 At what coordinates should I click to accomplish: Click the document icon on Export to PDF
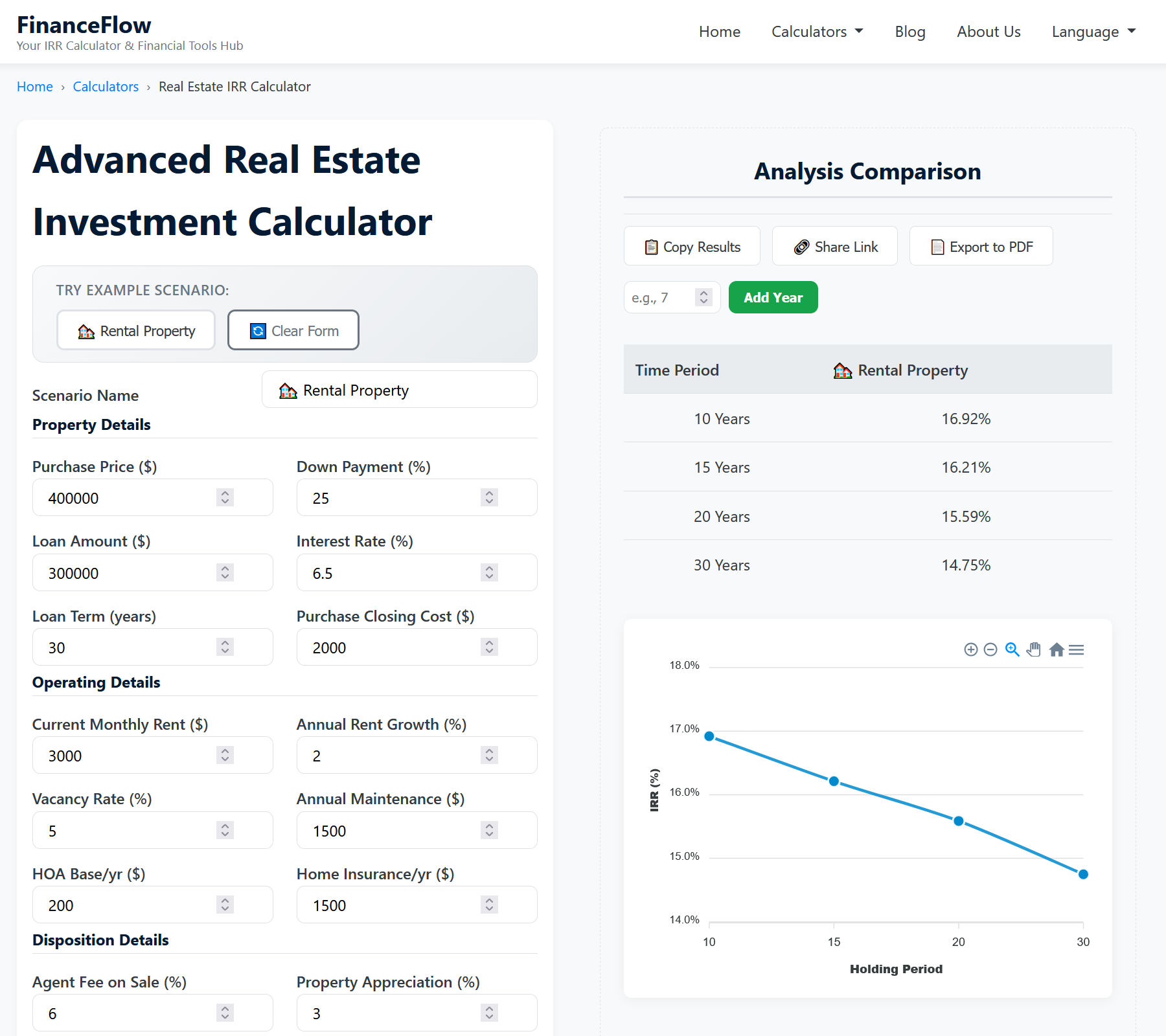point(937,246)
